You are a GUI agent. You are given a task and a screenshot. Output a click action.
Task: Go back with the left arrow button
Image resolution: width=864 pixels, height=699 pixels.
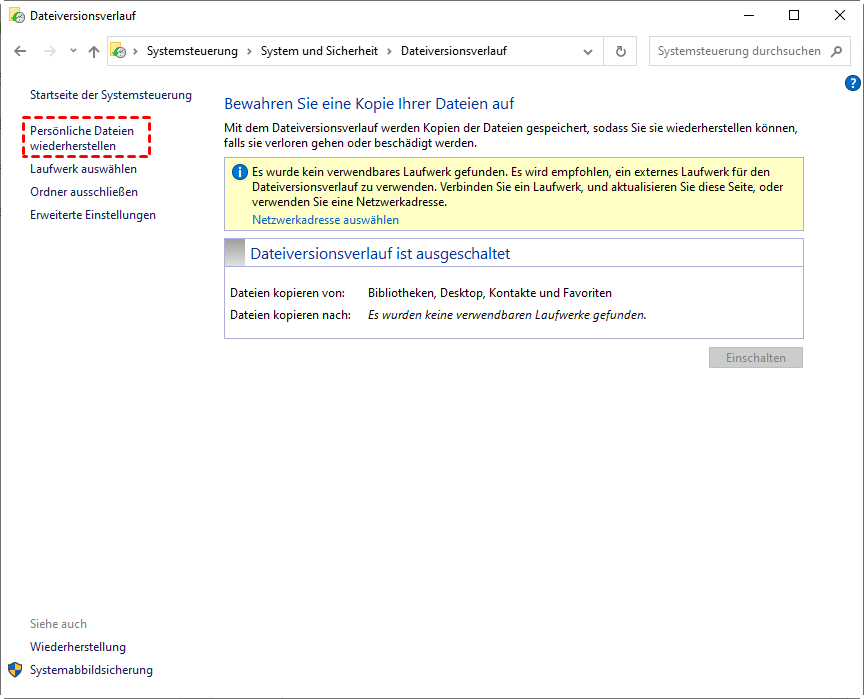pyautogui.click(x=20, y=51)
